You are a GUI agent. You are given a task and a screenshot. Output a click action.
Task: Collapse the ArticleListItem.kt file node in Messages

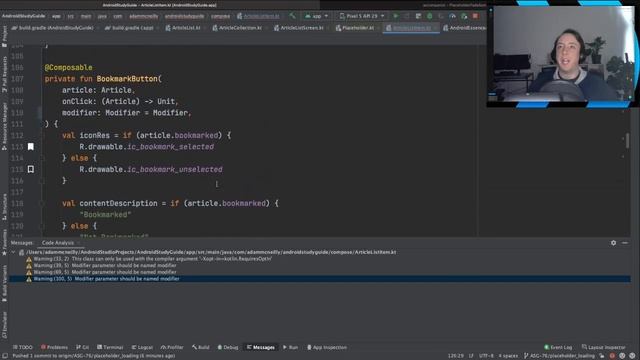(x=13, y=252)
